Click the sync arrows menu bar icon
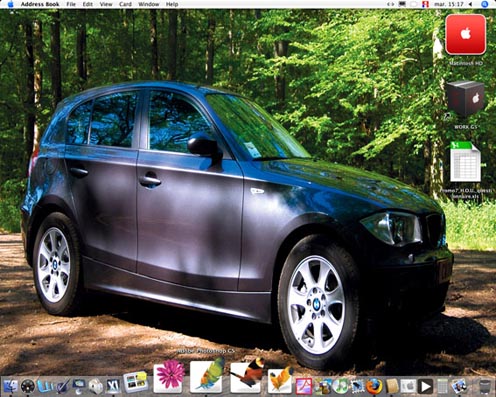The height and width of the screenshot is (397, 496). tap(391, 4)
